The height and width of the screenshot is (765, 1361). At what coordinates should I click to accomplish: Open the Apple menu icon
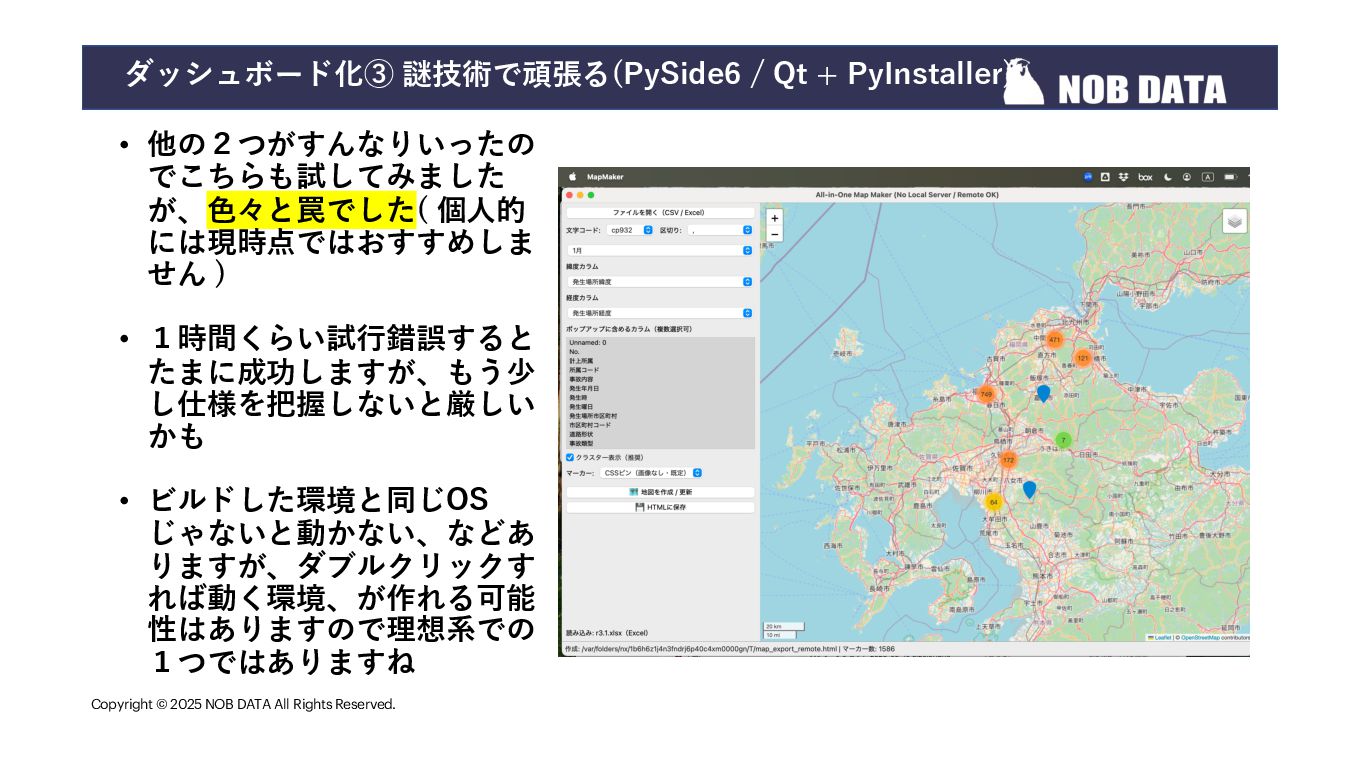point(573,177)
